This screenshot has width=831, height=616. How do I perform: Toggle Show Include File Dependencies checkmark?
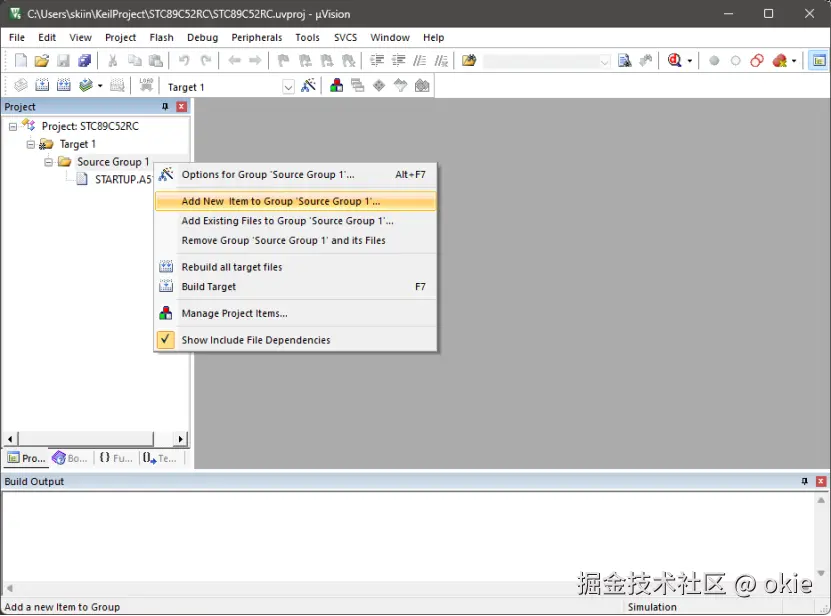pyautogui.click(x=166, y=339)
